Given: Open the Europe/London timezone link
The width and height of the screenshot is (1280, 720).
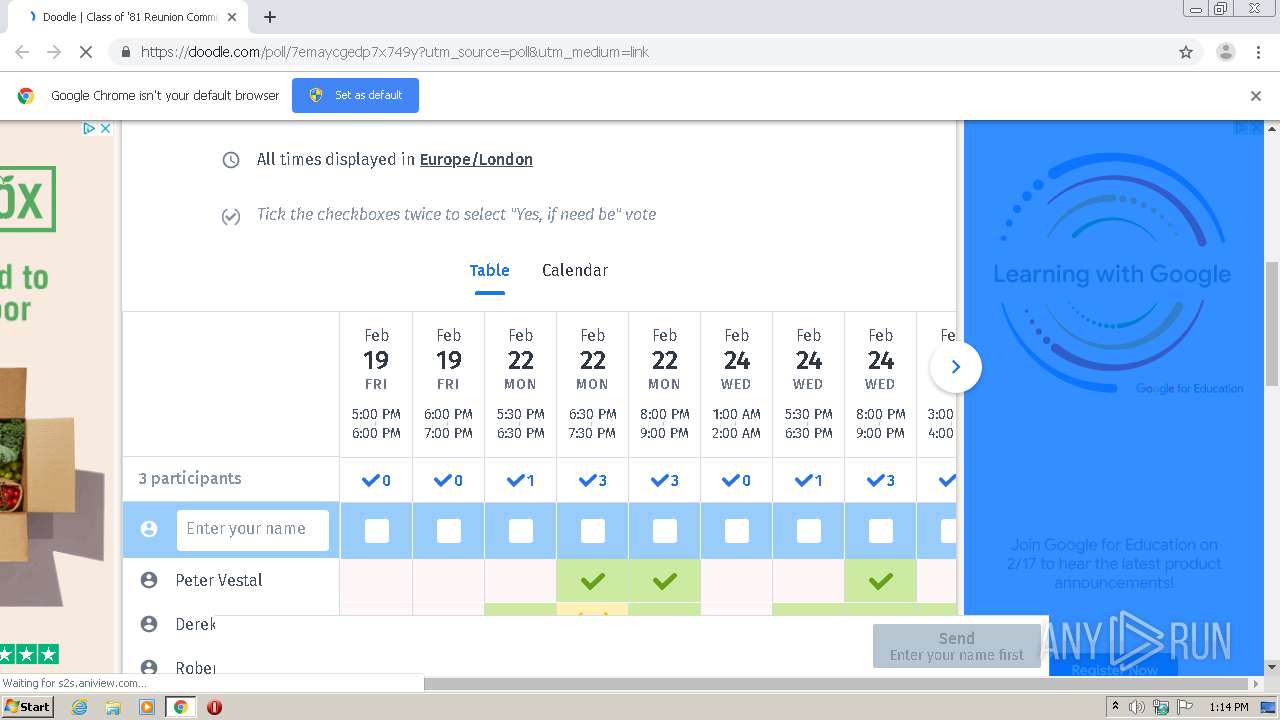Looking at the screenshot, I should pos(476,159).
